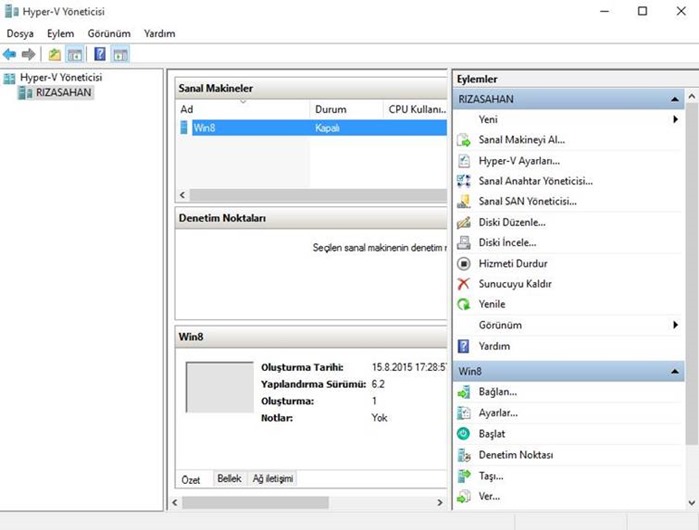Click the Hizmeti Durdur stop icon
Image resolution: width=699 pixels, height=530 pixels.
(464, 263)
